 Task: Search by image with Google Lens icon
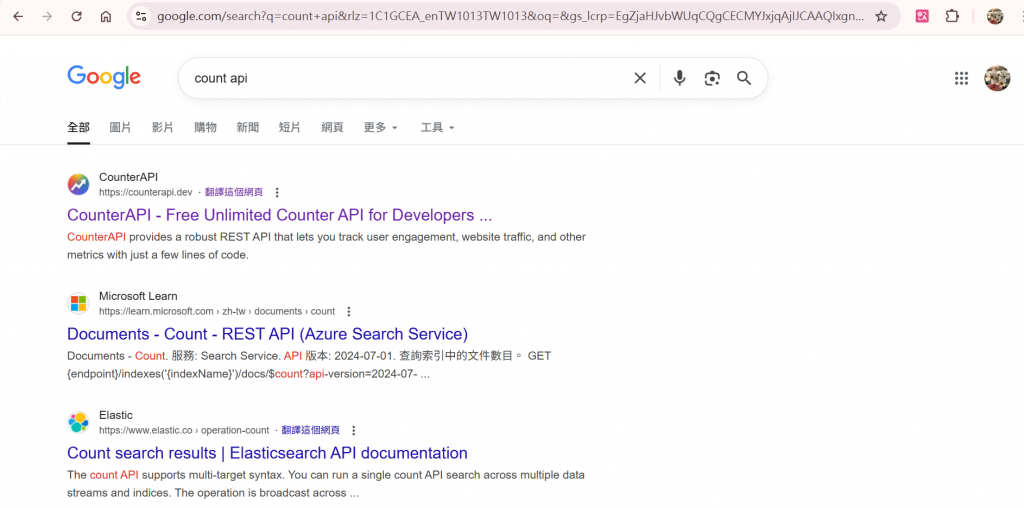coord(712,78)
